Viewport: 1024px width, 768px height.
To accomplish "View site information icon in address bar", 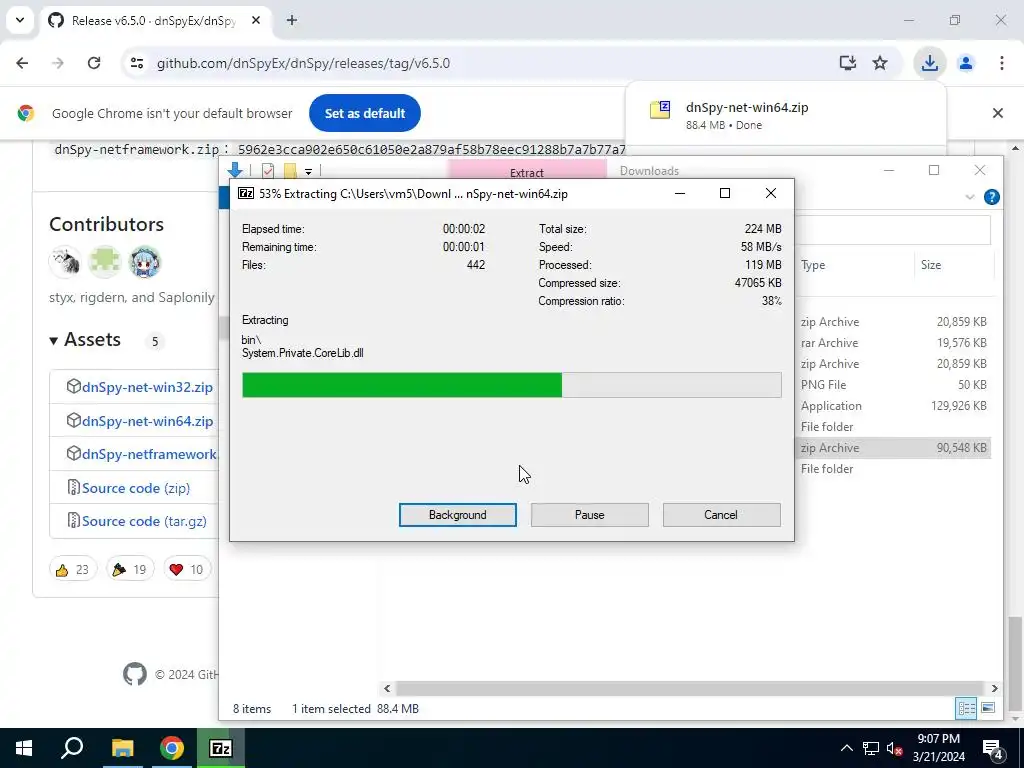I will tap(136, 63).
